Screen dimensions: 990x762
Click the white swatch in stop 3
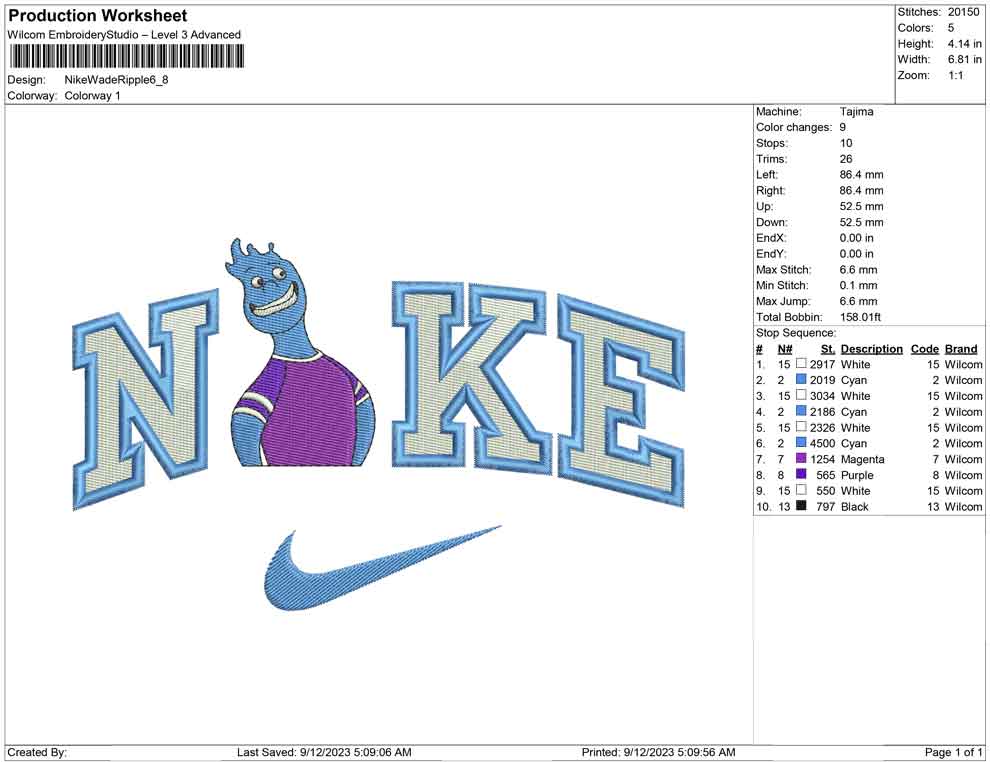(x=801, y=395)
